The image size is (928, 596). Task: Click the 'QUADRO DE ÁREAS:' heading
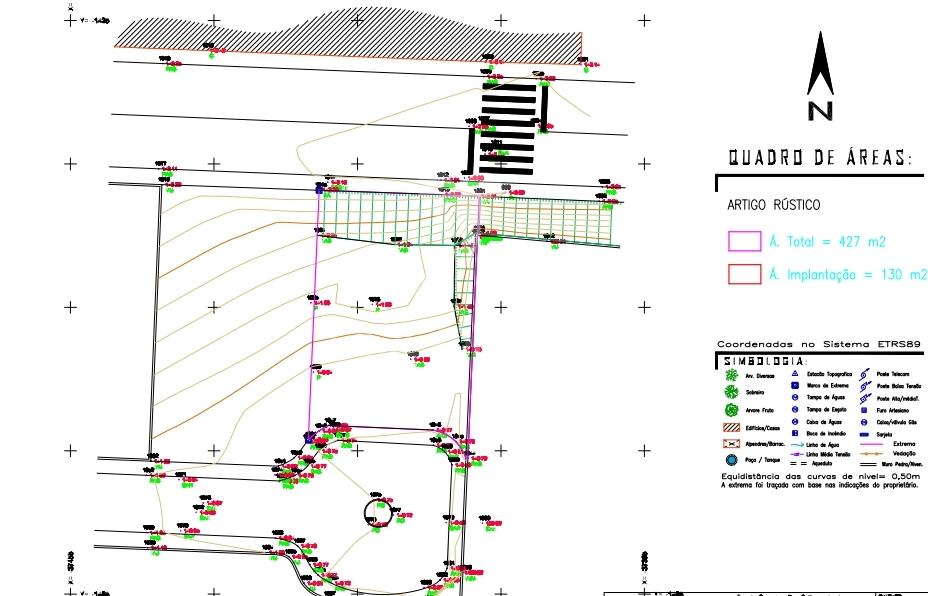[x=820, y=158]
